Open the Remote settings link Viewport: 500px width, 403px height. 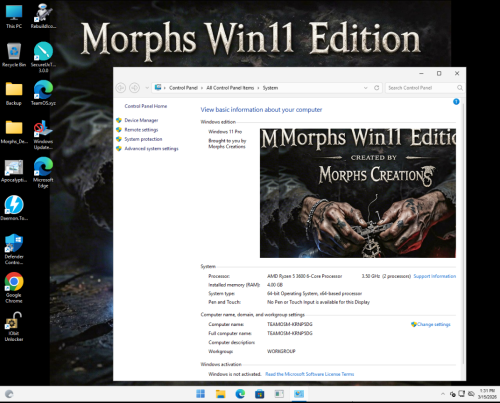141,130
